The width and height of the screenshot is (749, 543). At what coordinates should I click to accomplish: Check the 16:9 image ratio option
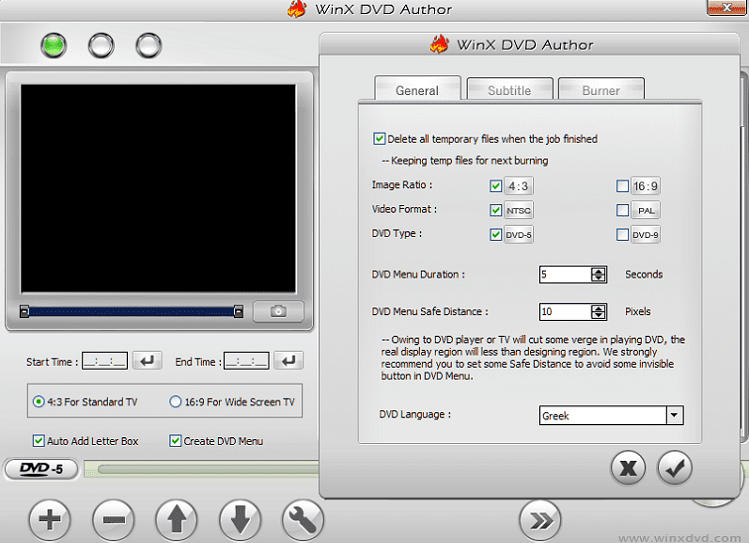(622, 186)
